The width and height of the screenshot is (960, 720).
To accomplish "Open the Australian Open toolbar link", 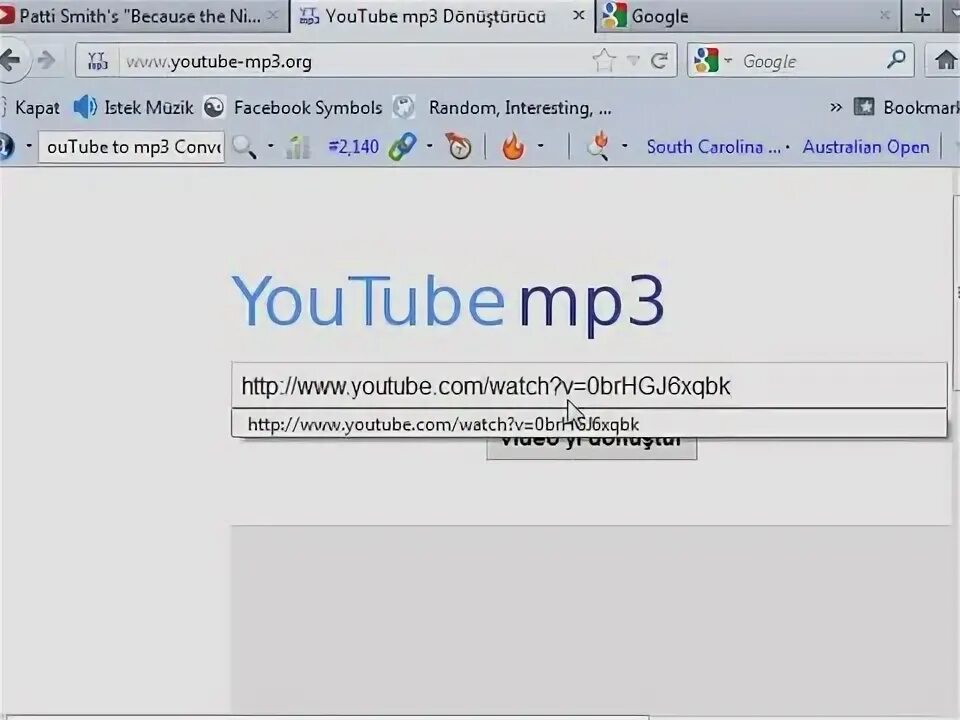I will 866,147.
